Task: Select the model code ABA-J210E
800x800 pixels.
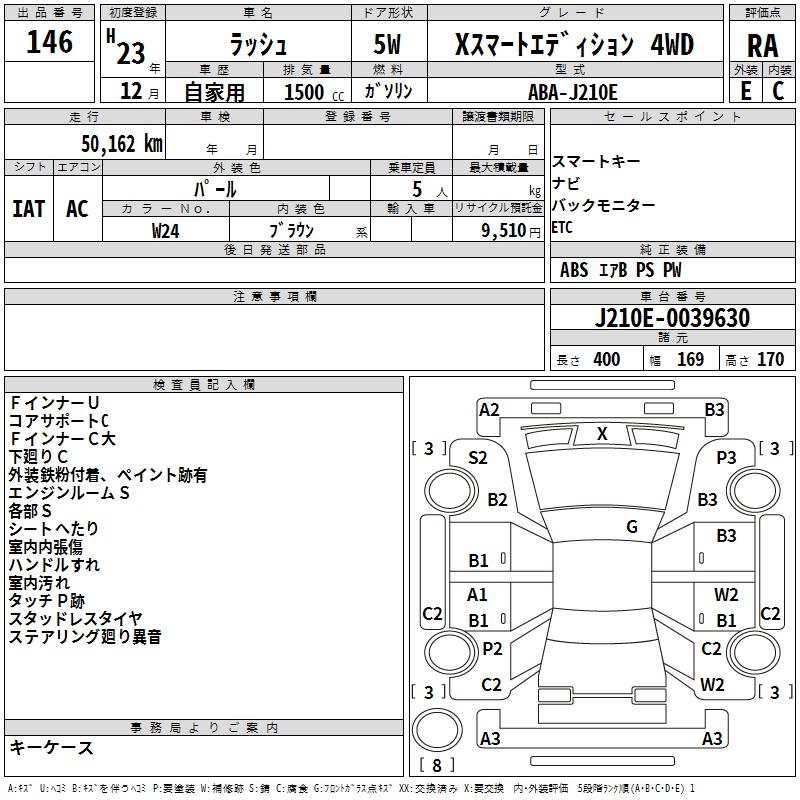Action: (578, 91)
